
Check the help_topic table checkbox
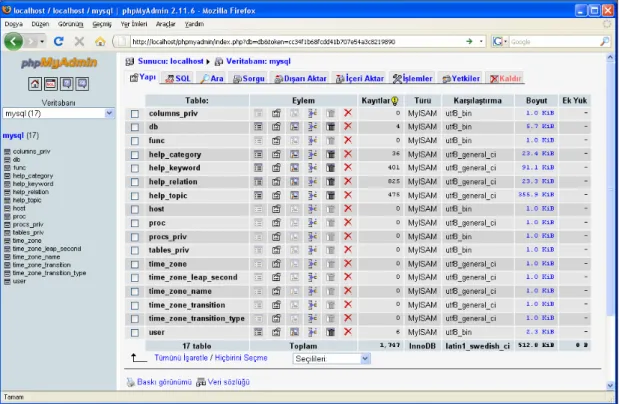pyautogui.click(x=135, y=196)
